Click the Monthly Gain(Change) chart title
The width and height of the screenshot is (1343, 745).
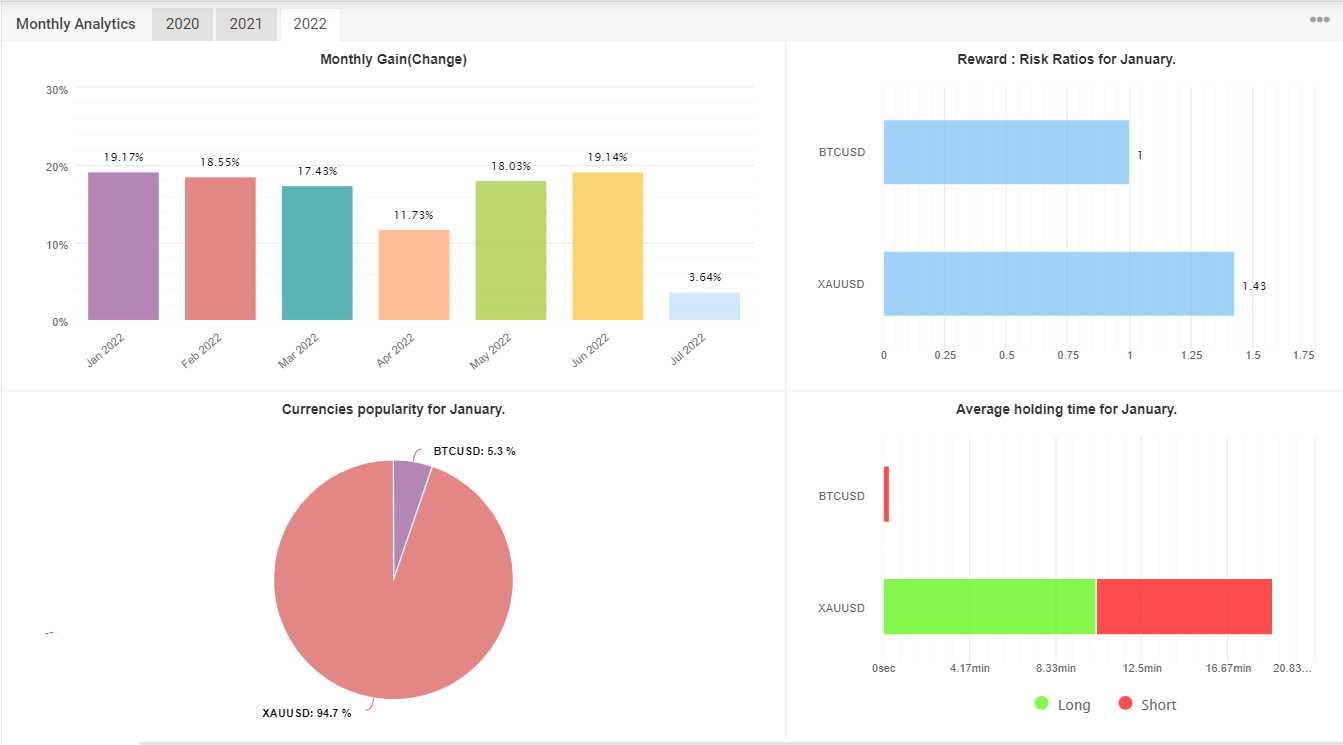pyautogui.click(x=393, y=59)
